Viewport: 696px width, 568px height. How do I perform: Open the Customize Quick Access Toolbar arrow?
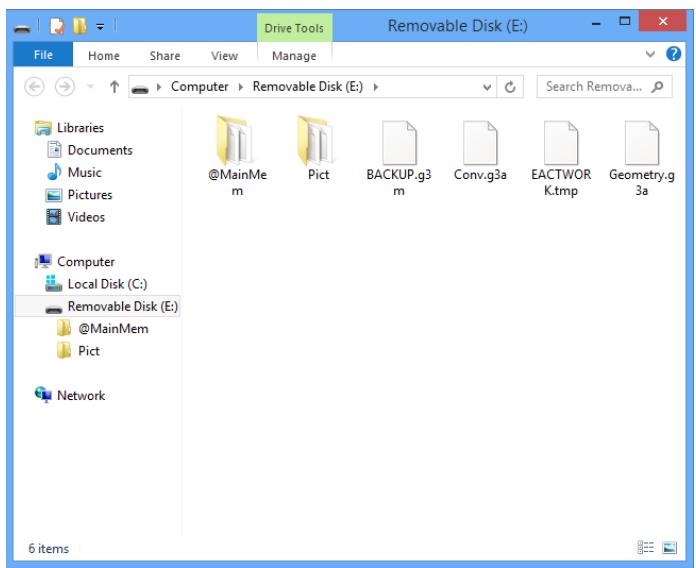100,27
